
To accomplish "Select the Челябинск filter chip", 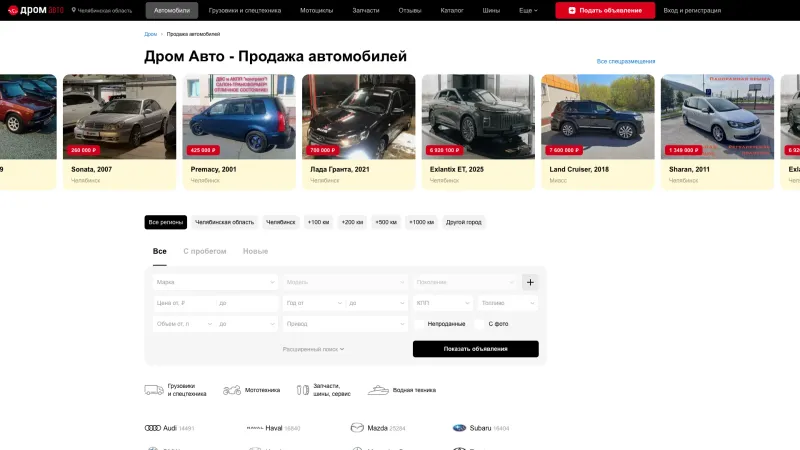I will (x=281, y=222).
